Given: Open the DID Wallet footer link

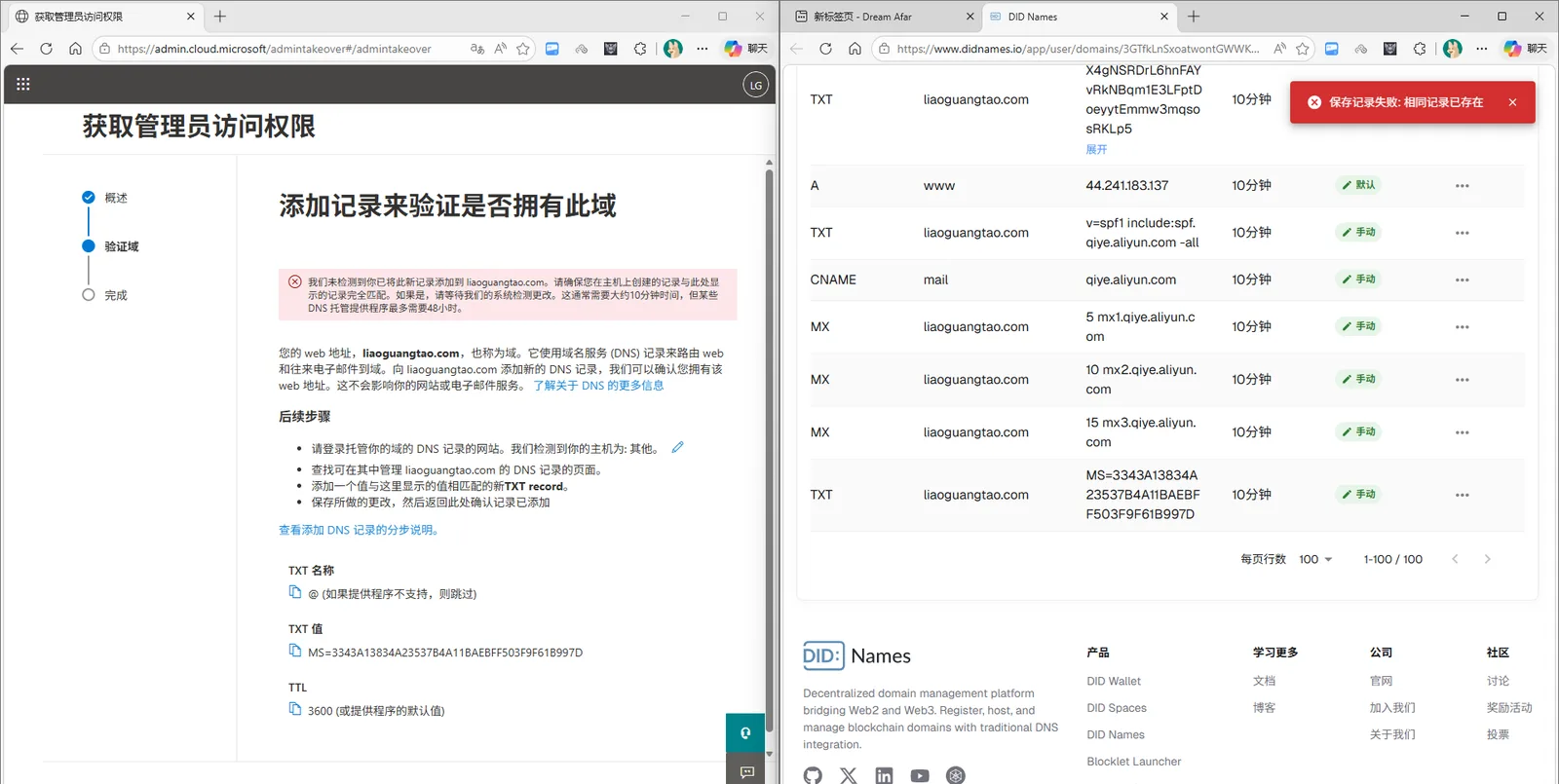Looking at the screenshot, I should (1114, 681).
